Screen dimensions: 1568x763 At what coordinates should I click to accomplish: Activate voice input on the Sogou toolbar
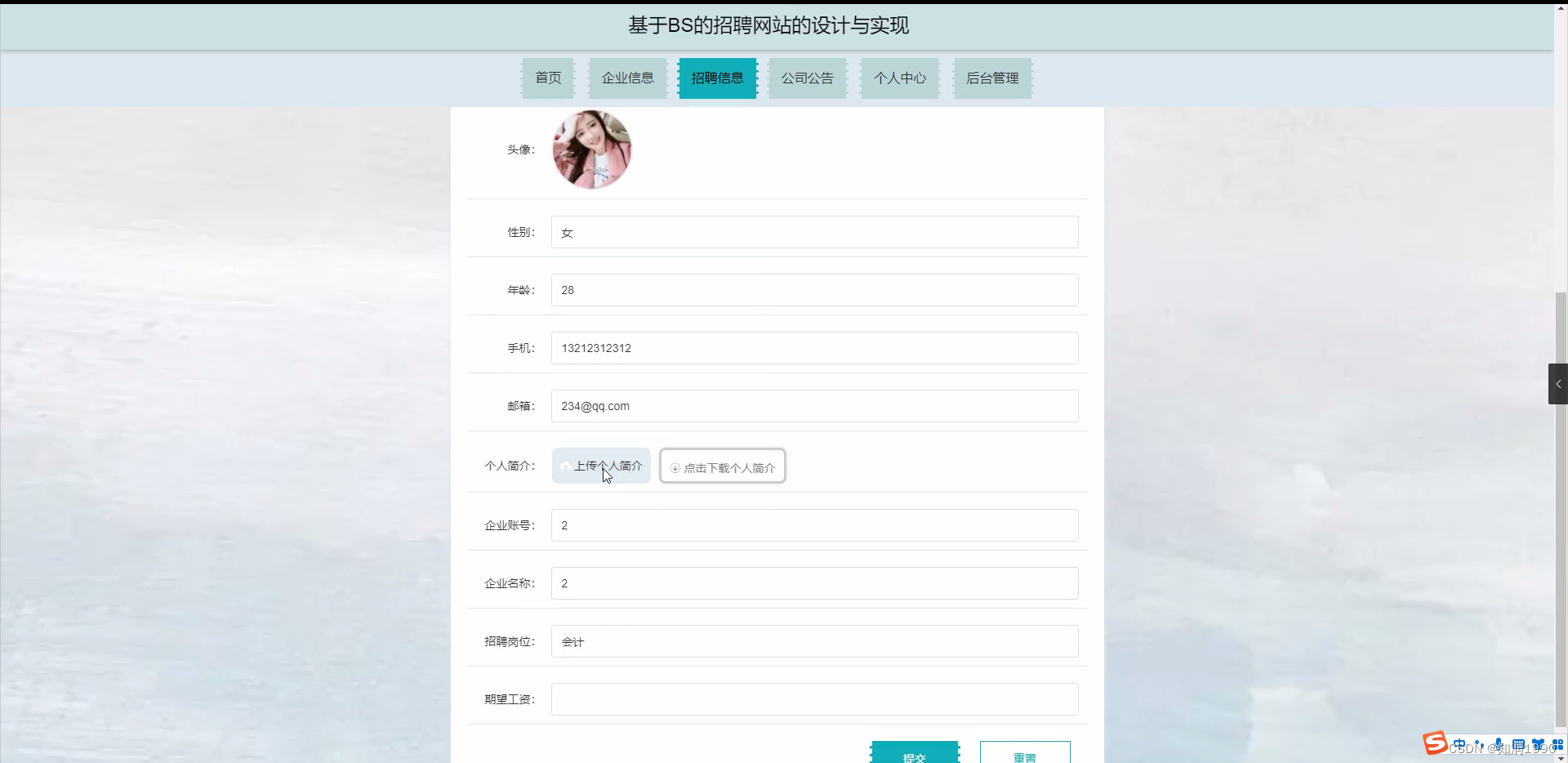pyautogui.click(x=1499, y=743)
